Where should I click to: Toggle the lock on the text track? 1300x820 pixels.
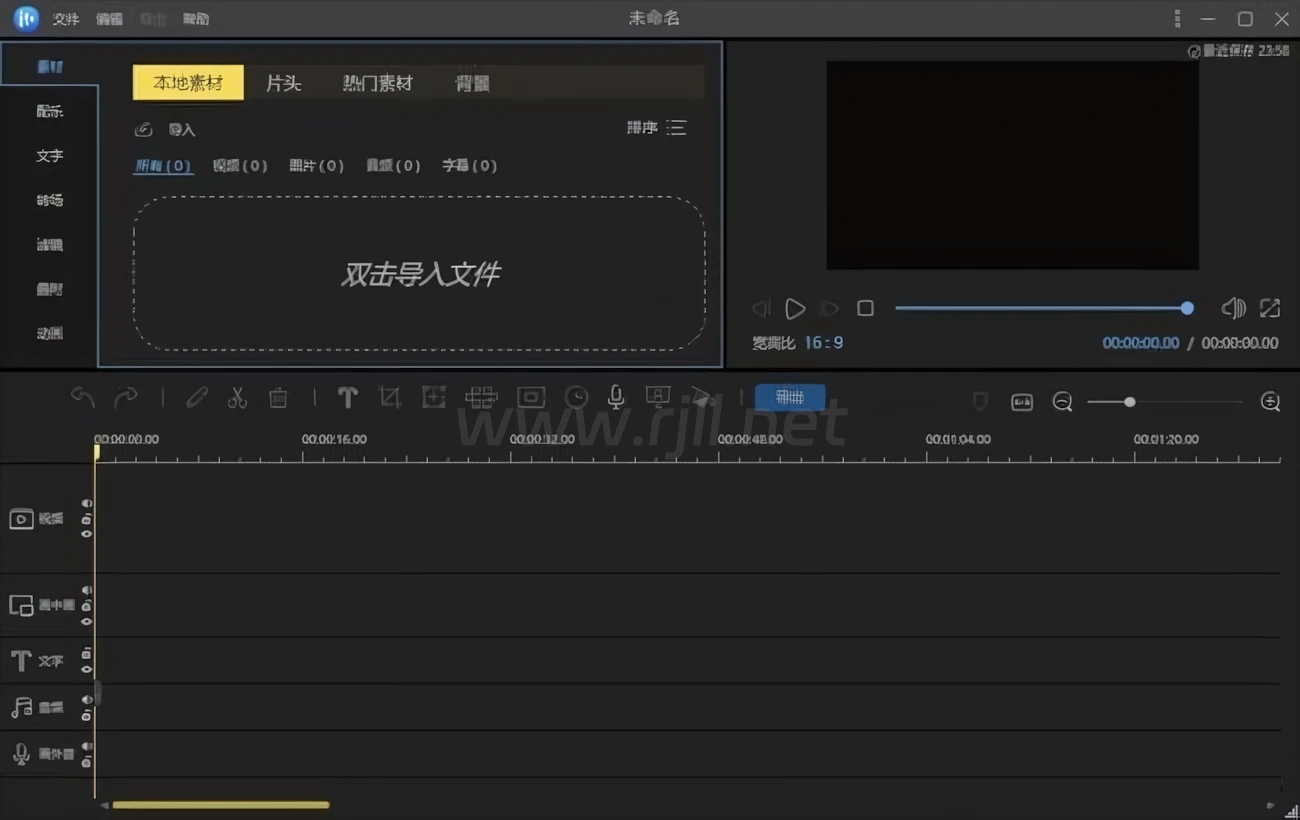click(x=87, y=653)
